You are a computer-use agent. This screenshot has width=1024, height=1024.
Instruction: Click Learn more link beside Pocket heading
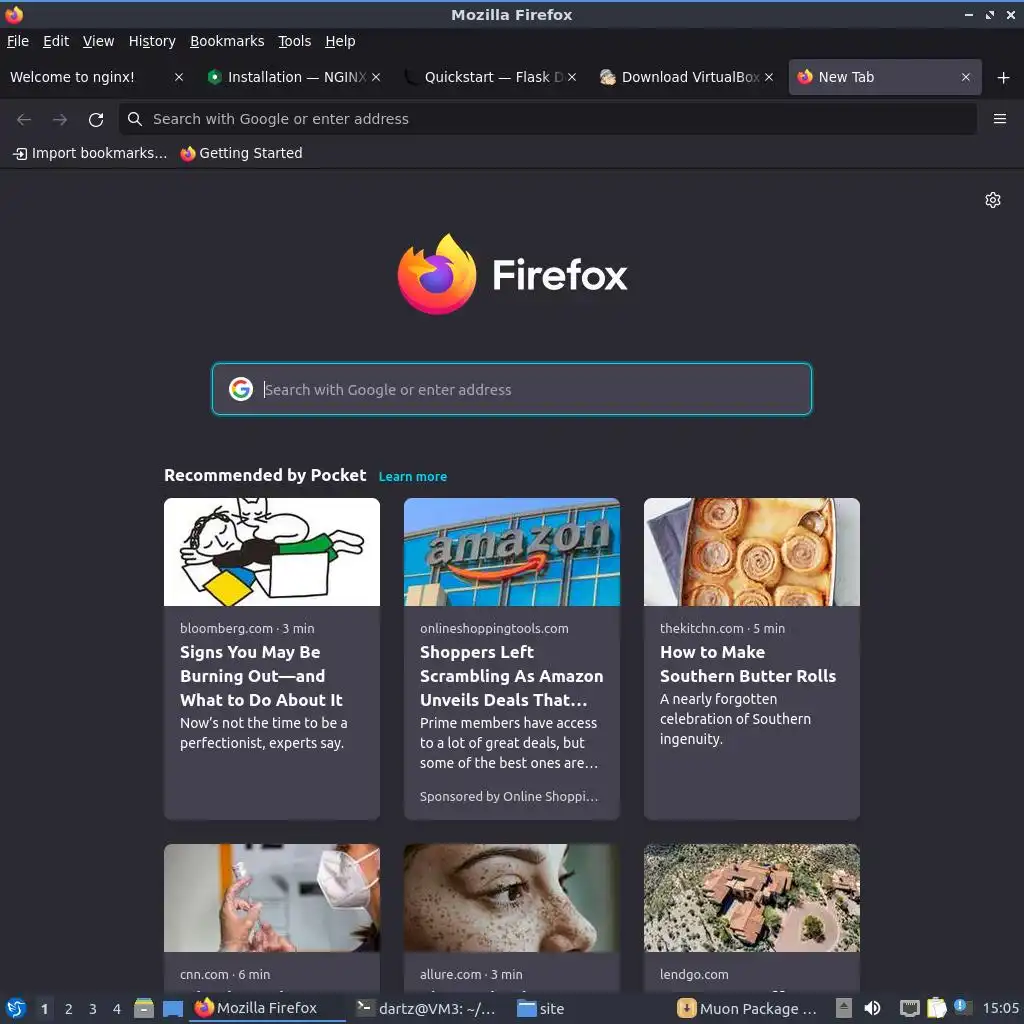point(413,477)
